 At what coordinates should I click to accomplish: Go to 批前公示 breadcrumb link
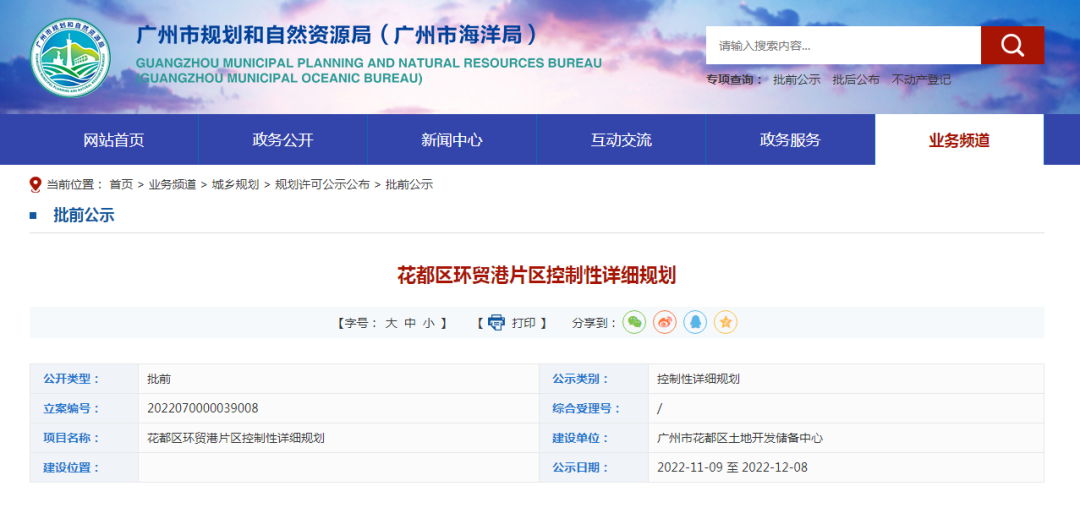(x=409, y=184)
